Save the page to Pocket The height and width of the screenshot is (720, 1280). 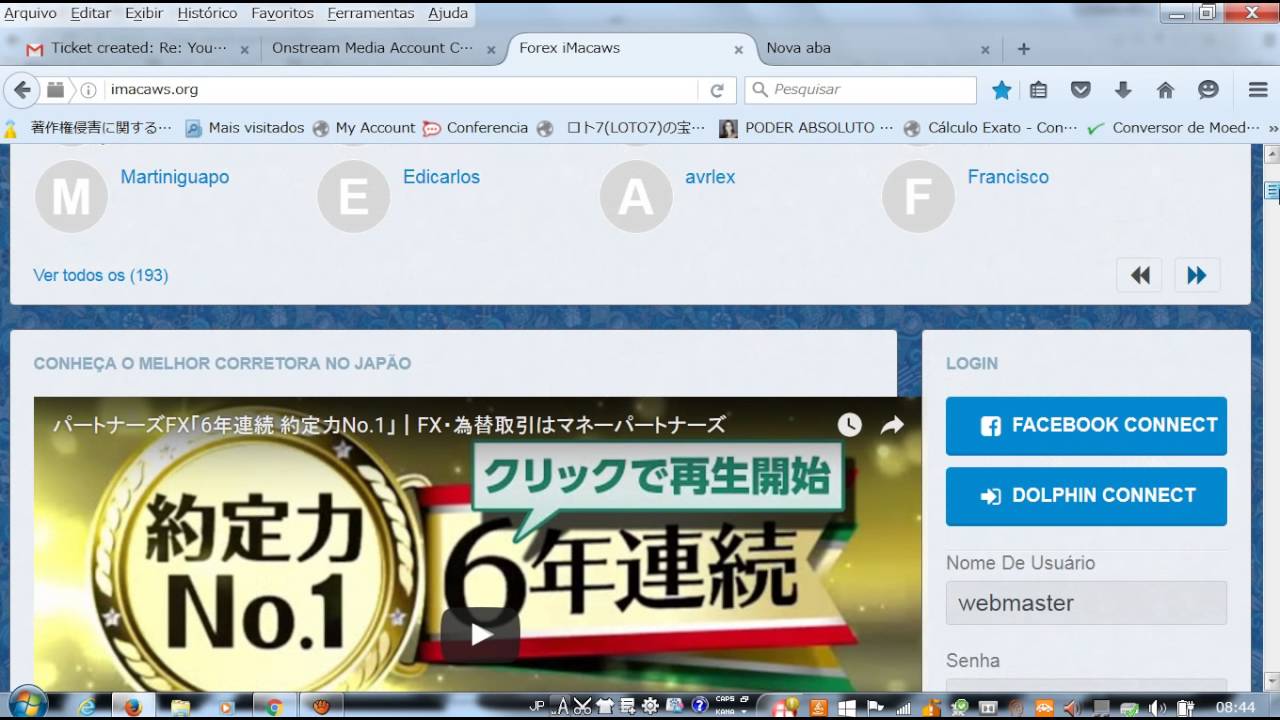tap(1081, 90)
